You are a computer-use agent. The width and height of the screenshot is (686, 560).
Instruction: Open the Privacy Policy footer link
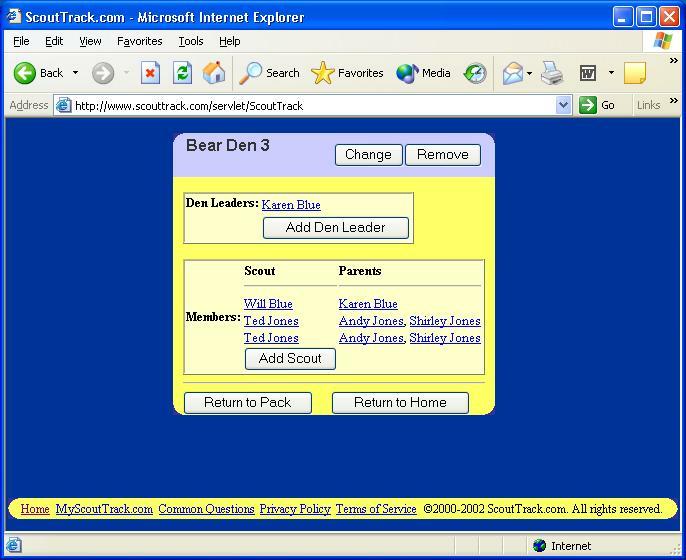pos(295,509)
